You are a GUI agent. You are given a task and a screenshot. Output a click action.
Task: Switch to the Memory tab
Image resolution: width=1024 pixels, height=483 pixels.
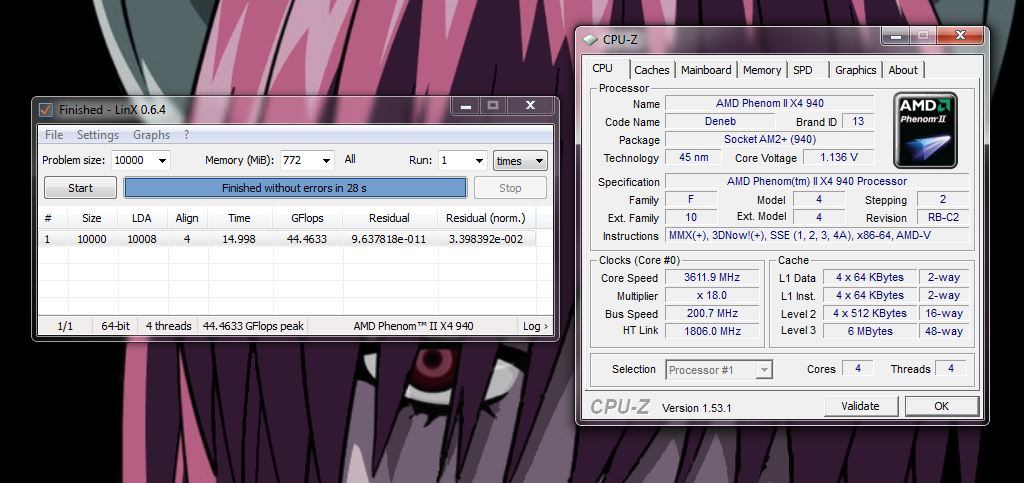pos(761,70)
